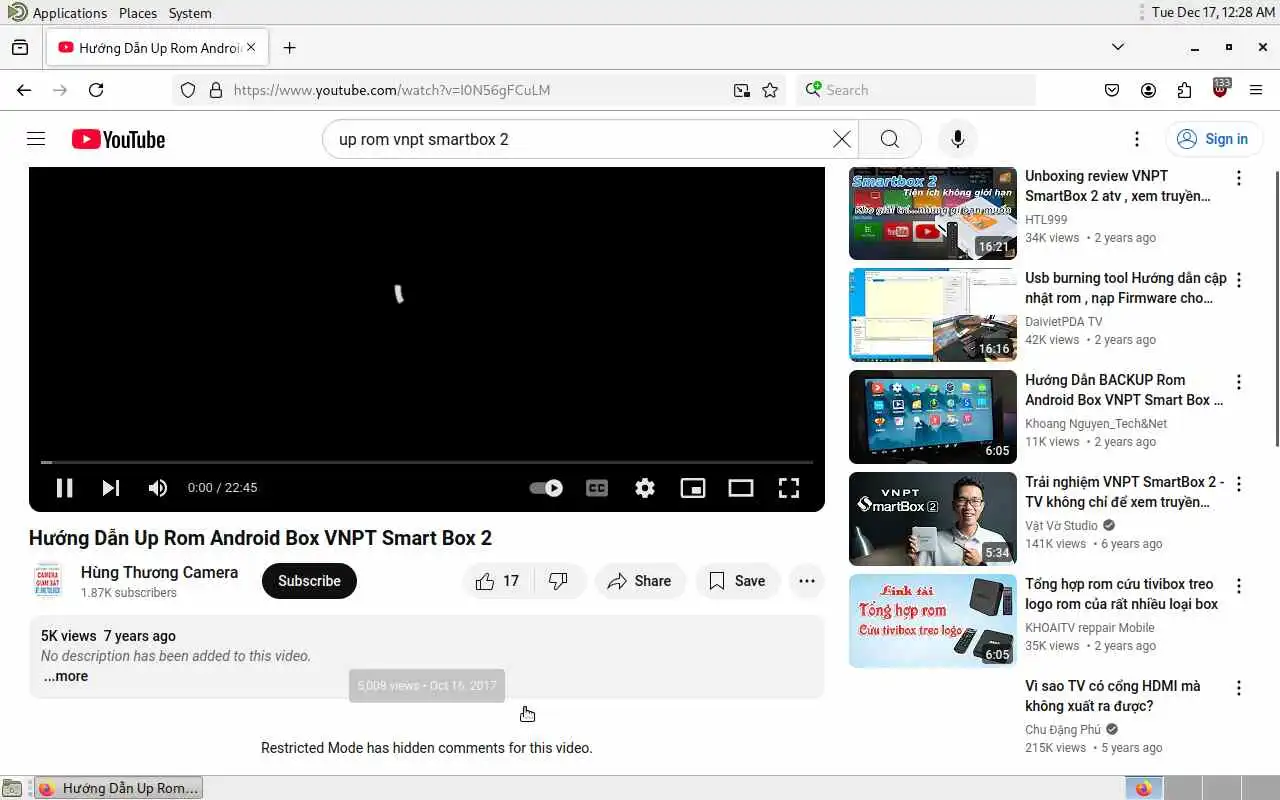Open Pocket save icon in toolbar

click(1112, 90)
